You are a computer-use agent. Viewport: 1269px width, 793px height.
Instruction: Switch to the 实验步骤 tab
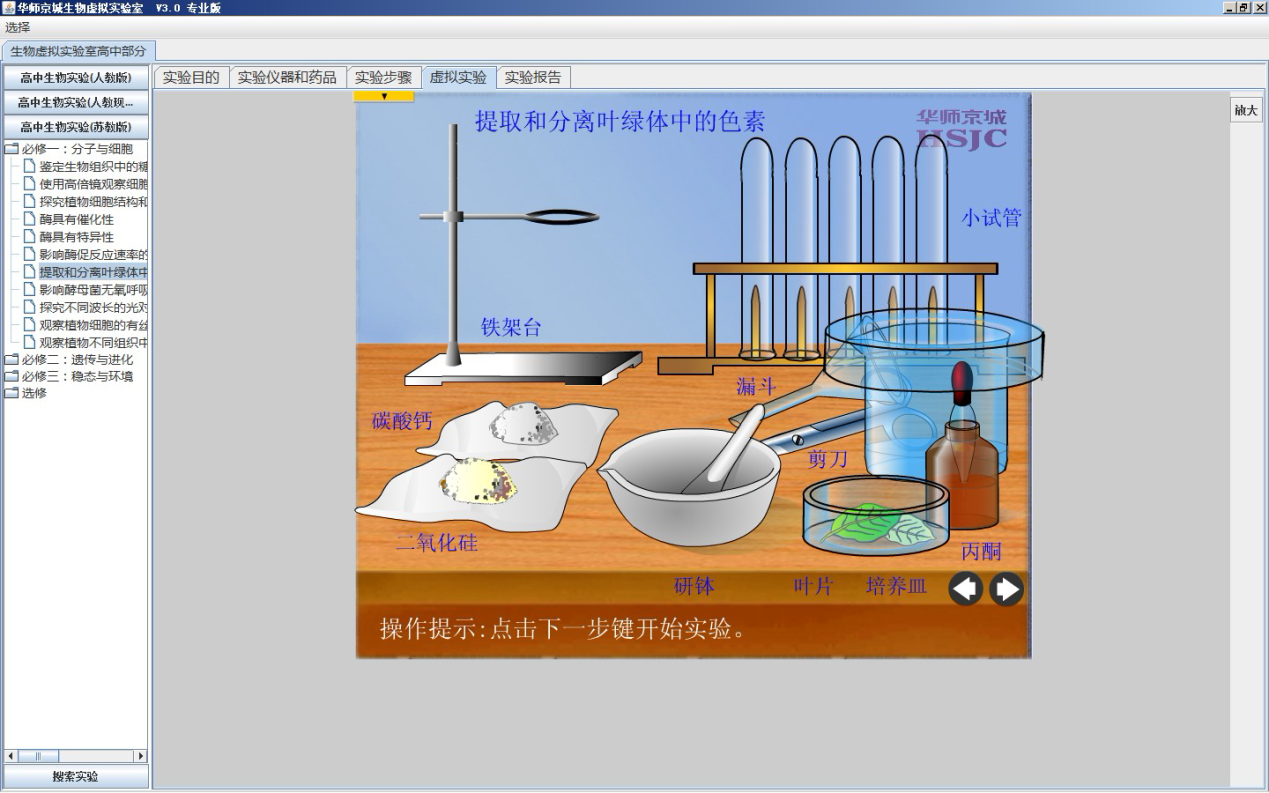tap(383, 77)
